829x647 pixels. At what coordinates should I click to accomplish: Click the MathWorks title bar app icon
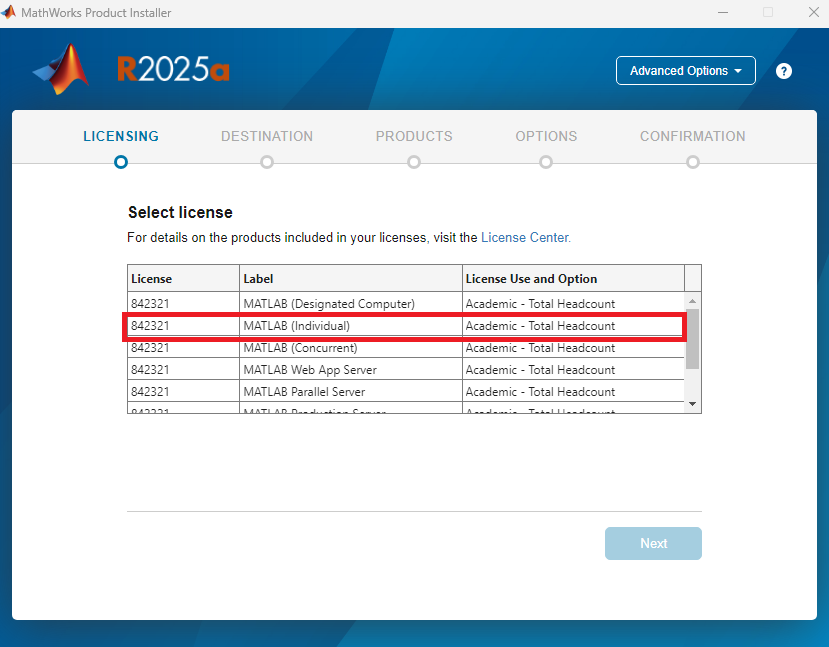(x=11, y=12)
